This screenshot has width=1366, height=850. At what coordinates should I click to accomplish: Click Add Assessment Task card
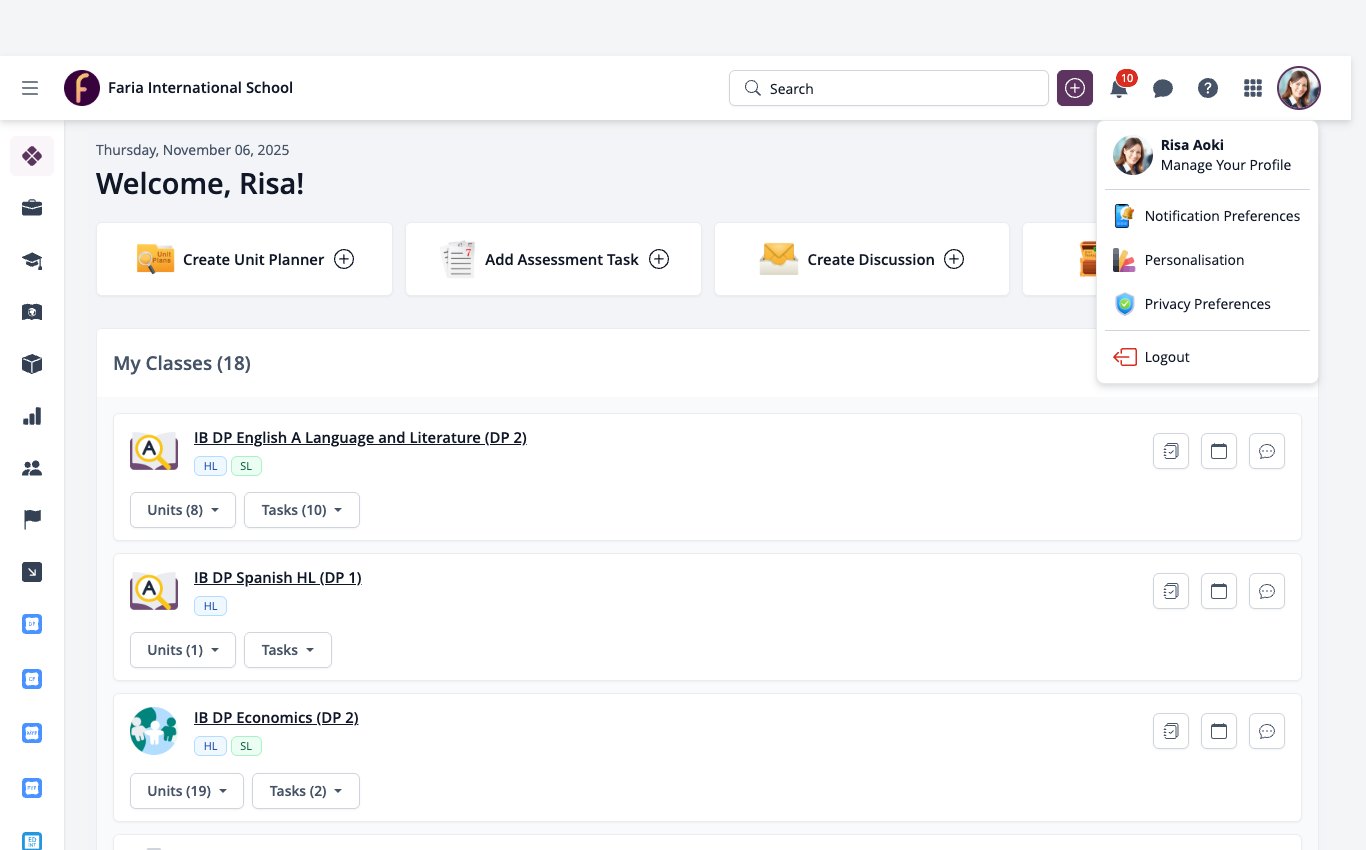click(553, 259)
